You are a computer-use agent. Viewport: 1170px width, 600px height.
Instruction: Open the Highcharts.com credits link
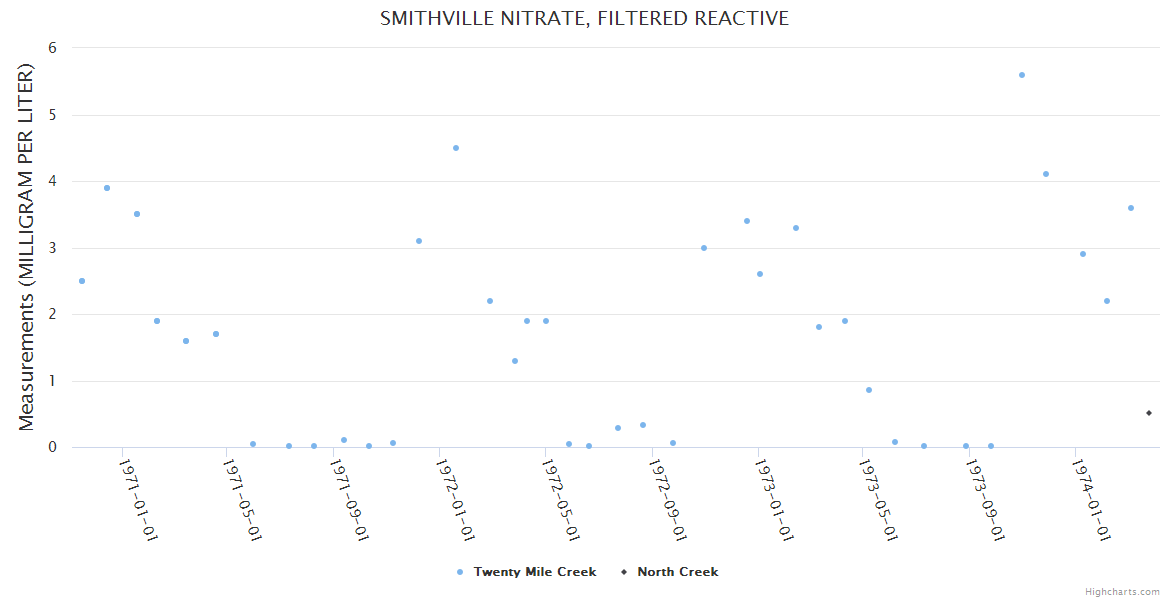pos(1122,592)
